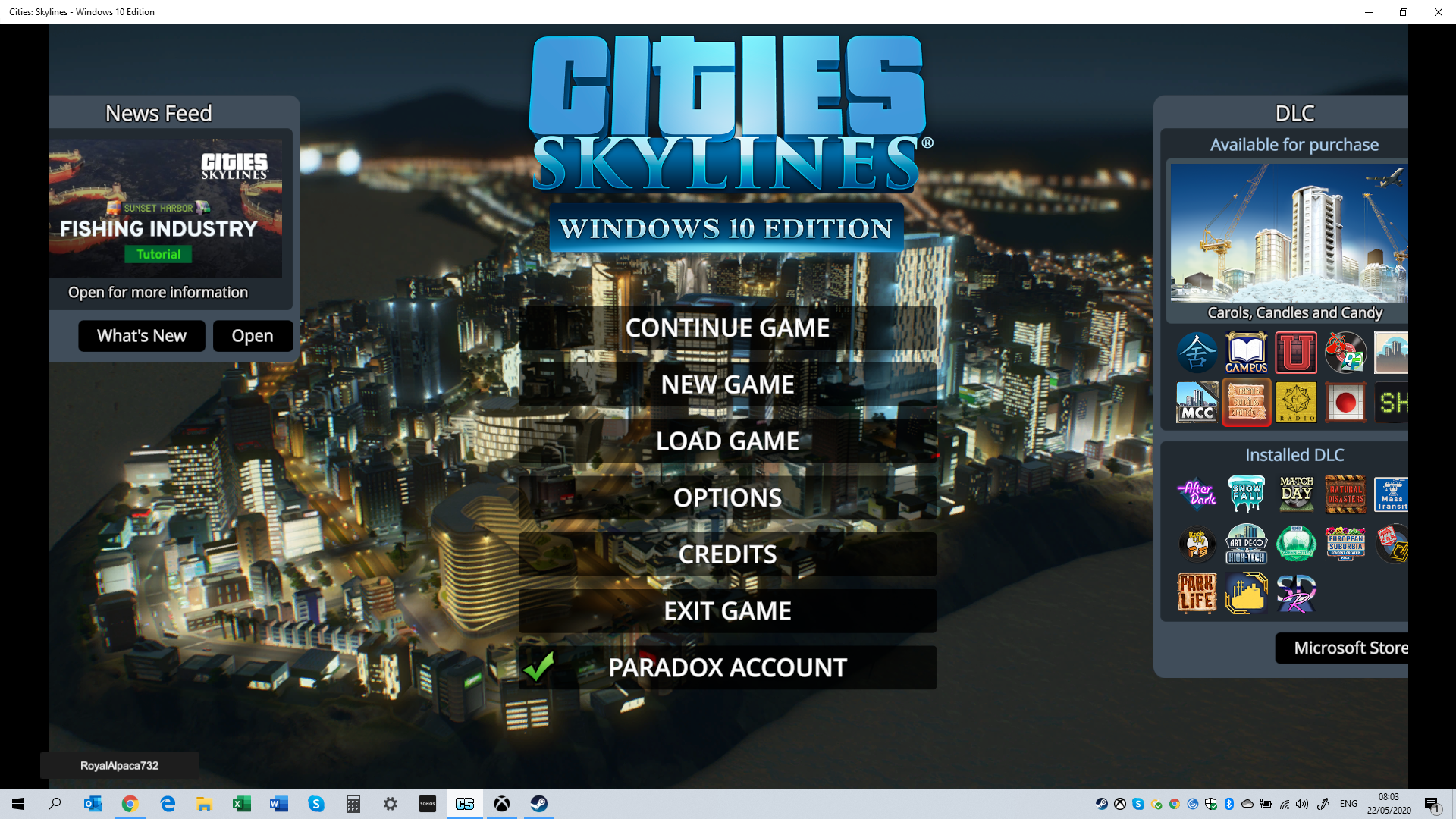Start a New Game
Image resolution: width=1456 pixels, height=819 pixels.
click(727, 384)
